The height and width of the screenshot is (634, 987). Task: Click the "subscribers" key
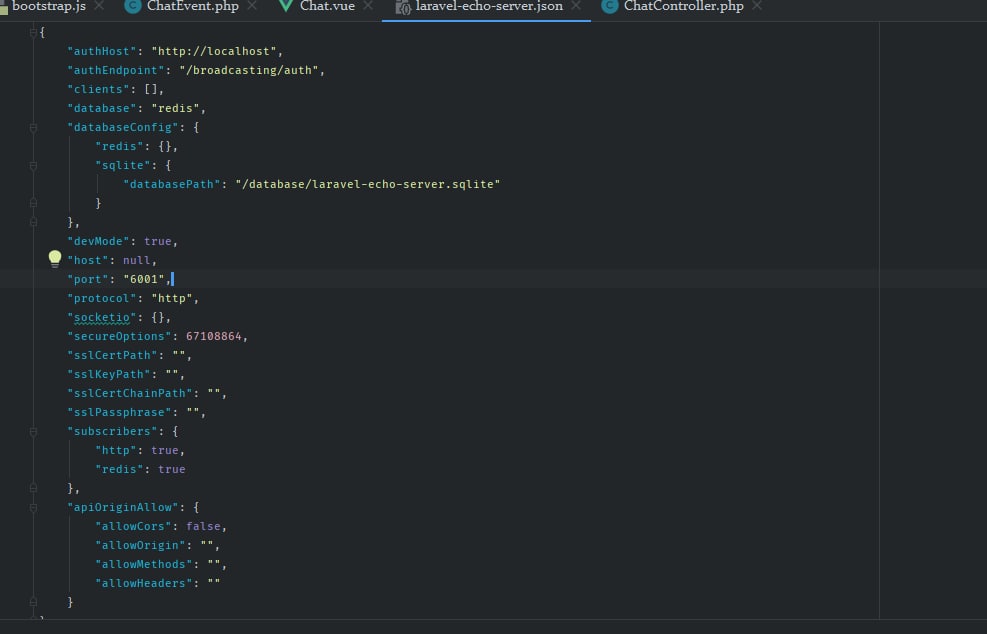point(112,431)
